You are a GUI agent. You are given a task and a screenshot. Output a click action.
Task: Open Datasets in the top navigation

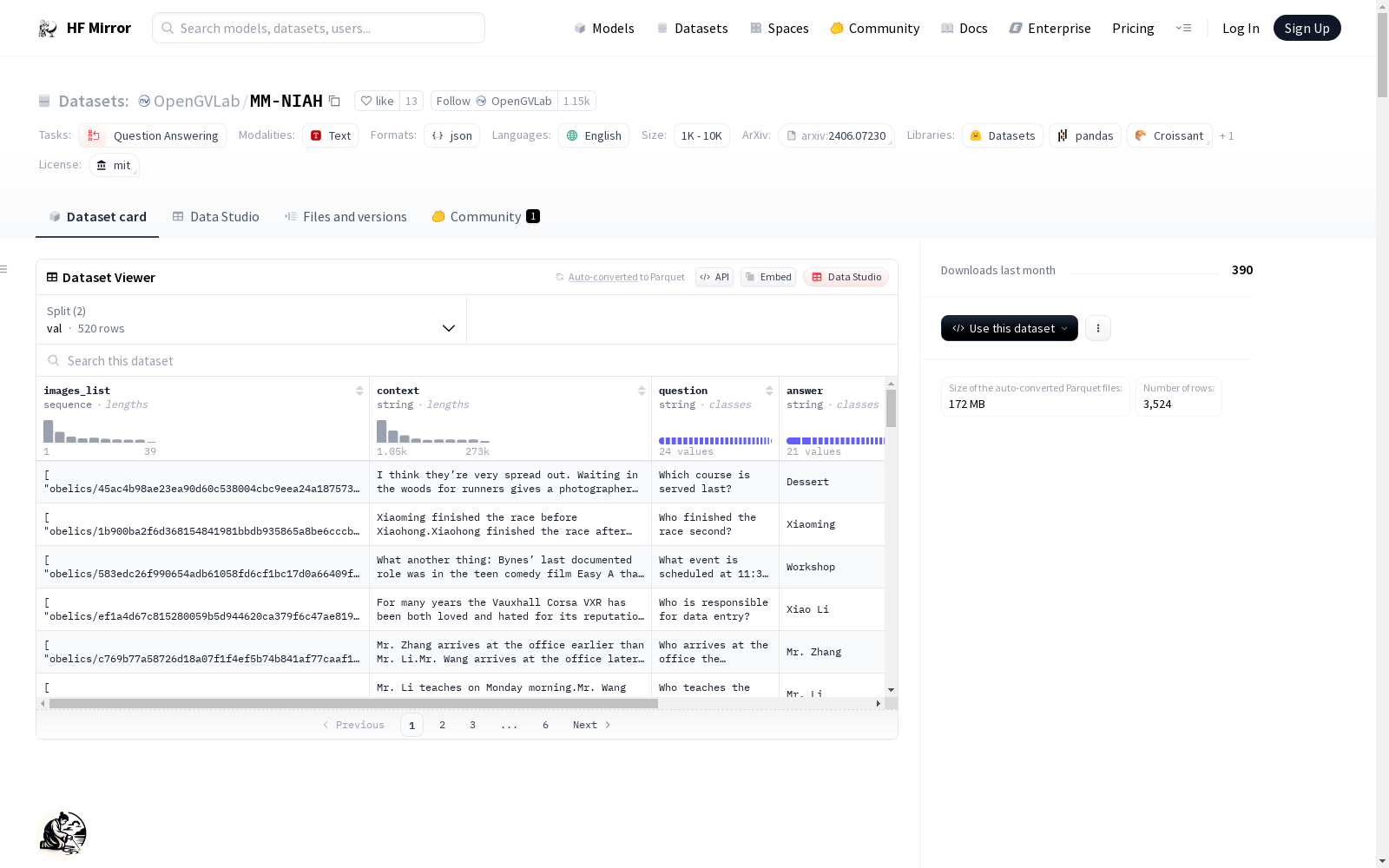pos(692,28)
